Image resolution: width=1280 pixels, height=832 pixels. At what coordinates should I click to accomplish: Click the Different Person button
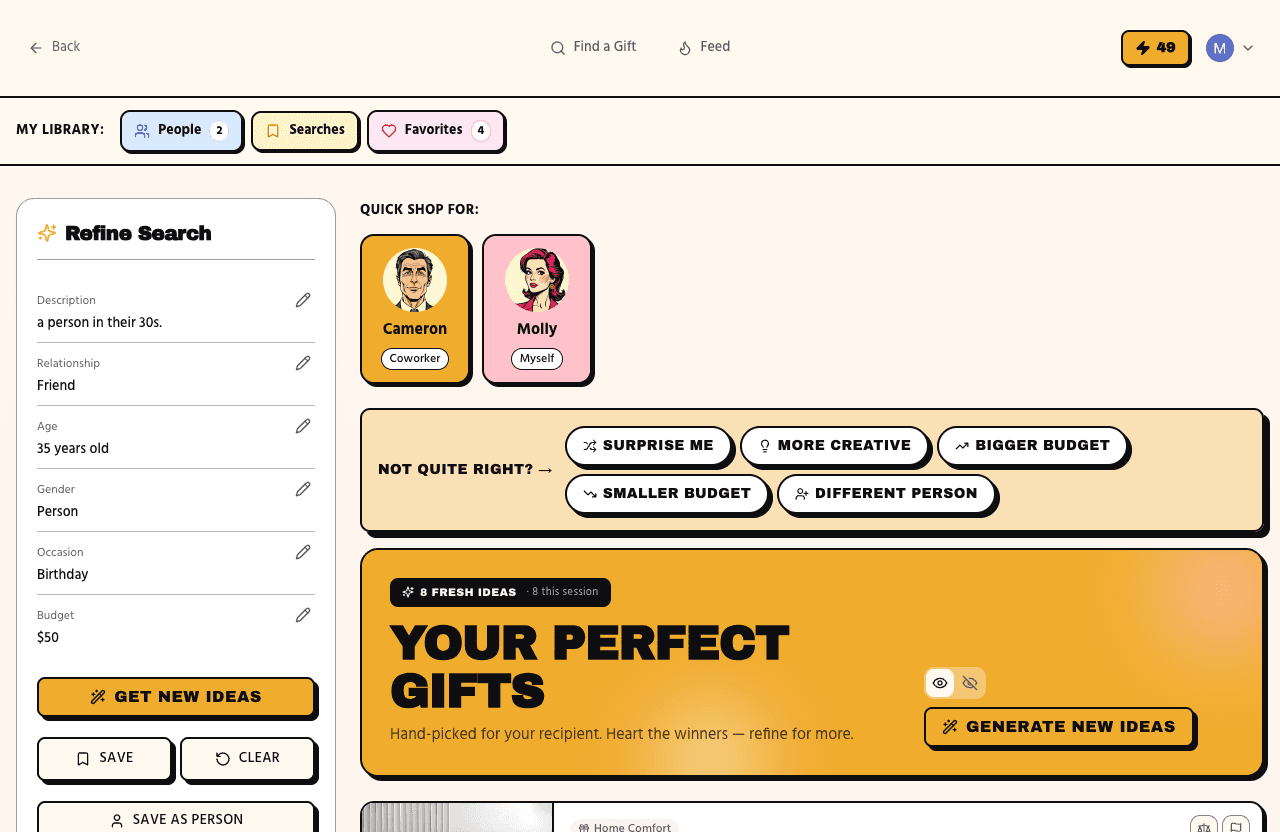886,494
